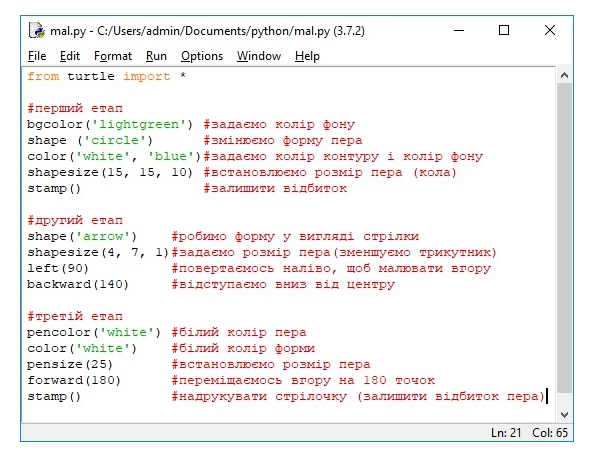Click the comment '#білий колір форми'
Viewport: 592px width, 462px height.
(x=243, y=348)
